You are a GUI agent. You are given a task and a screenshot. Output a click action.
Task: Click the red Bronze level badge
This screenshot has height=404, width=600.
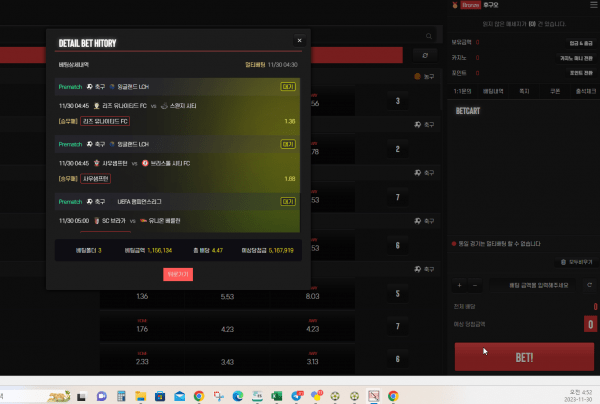[x=470, y=5]
